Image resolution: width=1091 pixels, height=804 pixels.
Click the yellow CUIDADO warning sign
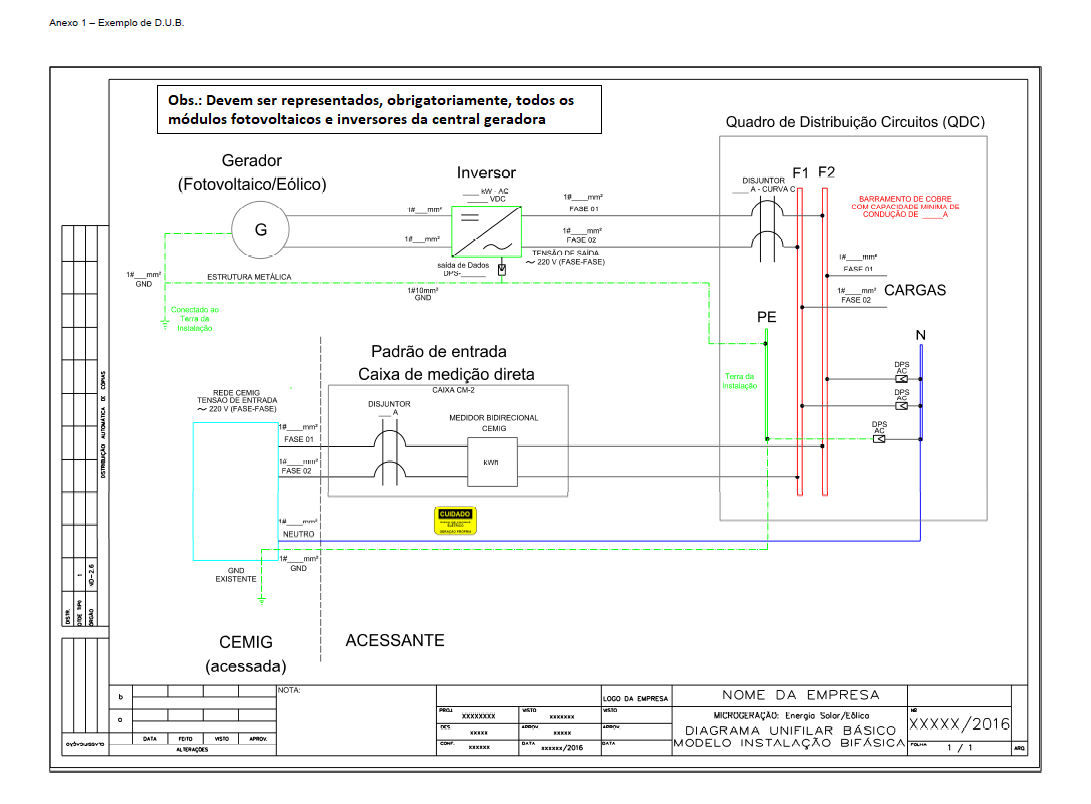455,520
